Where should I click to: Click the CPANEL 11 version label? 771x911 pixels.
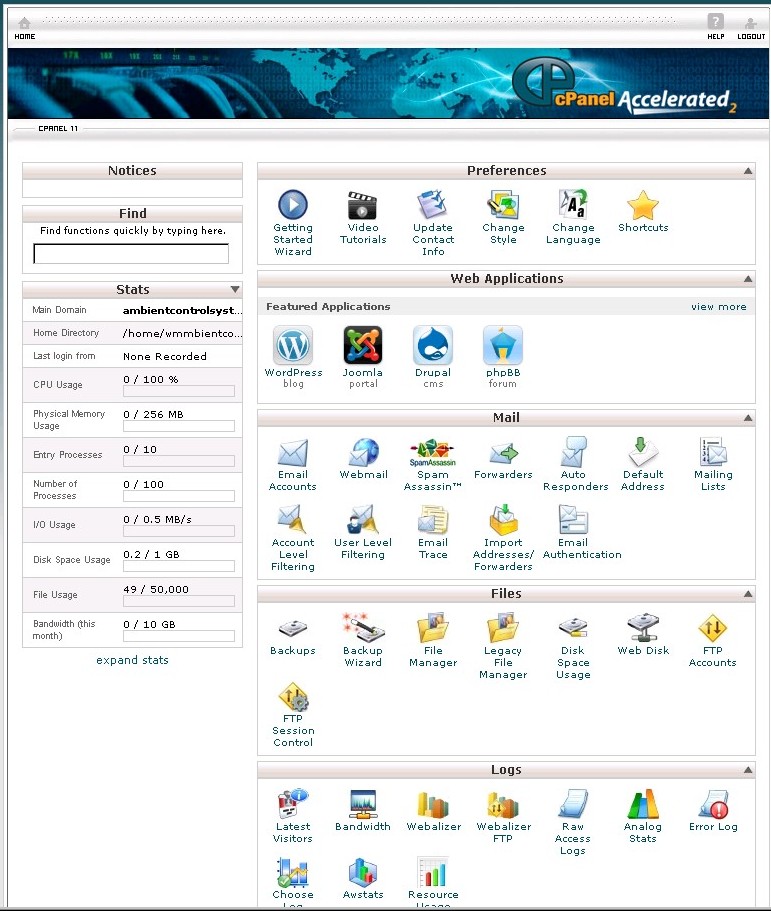pyautogui.click(x=58, y=128)
